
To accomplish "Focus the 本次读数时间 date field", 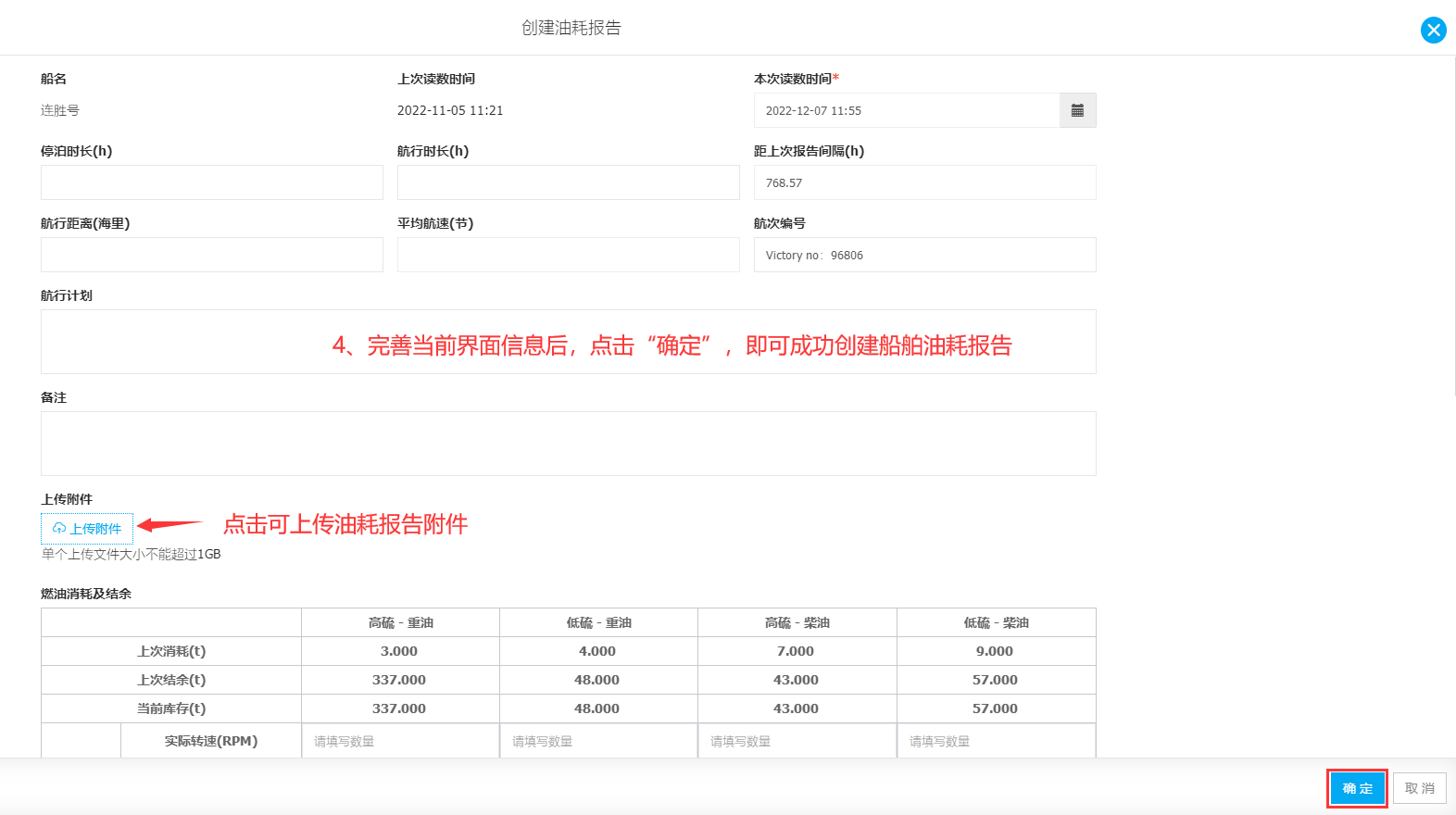I will [907, 110].
